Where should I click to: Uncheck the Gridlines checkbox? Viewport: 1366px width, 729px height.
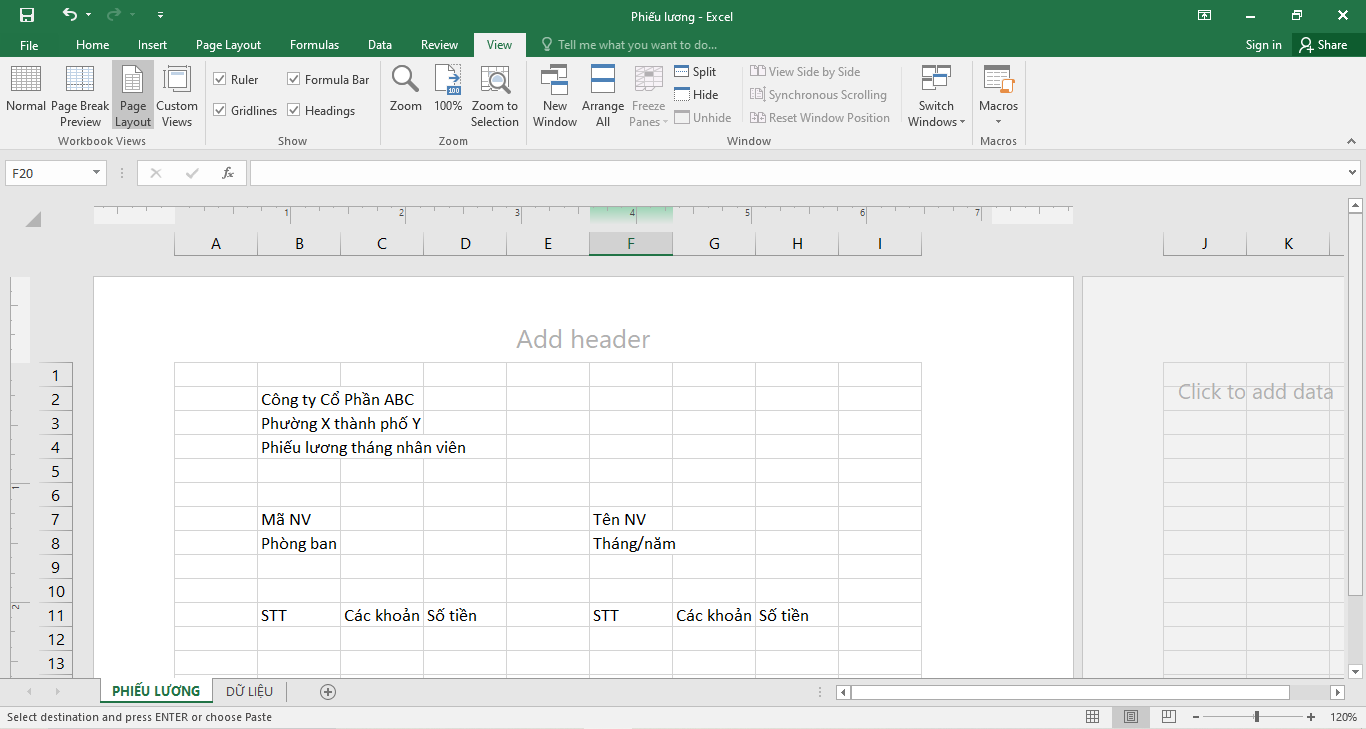point(245,110)
